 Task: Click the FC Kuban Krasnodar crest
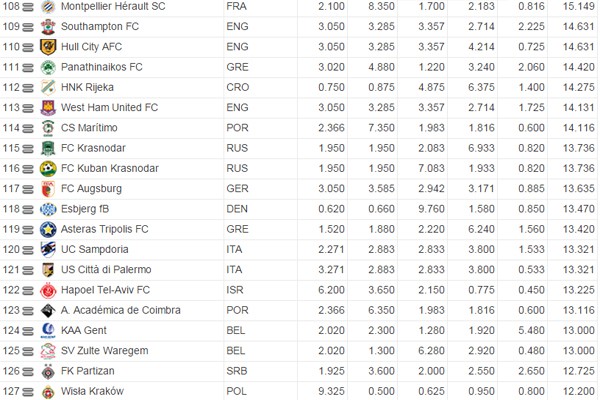coord(47,168)
